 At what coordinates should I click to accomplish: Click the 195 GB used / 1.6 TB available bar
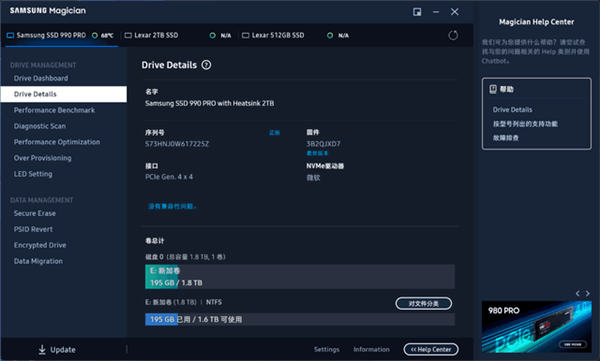(x=300, y=319)
